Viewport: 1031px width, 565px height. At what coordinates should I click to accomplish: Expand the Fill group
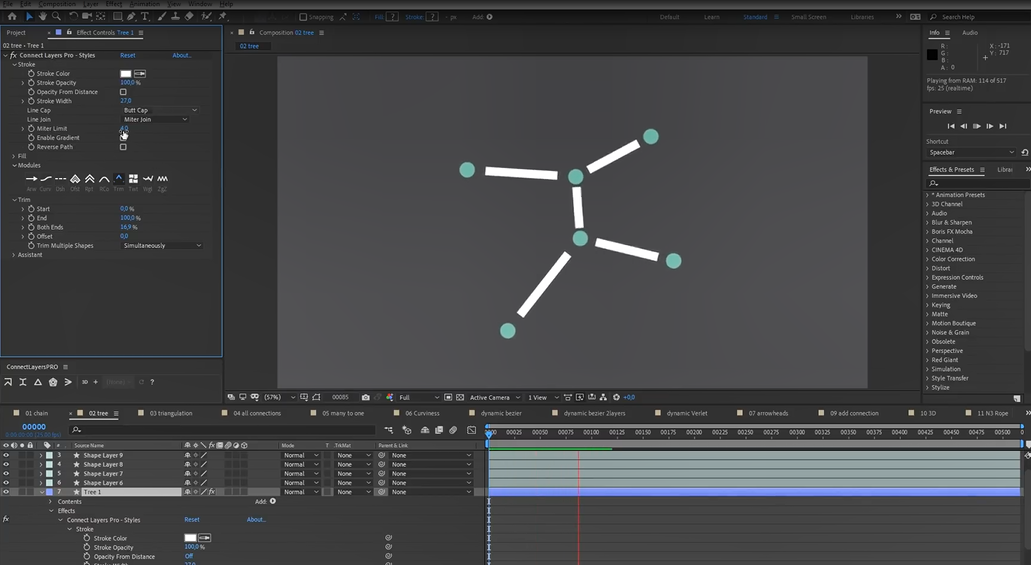pos(14,157)
